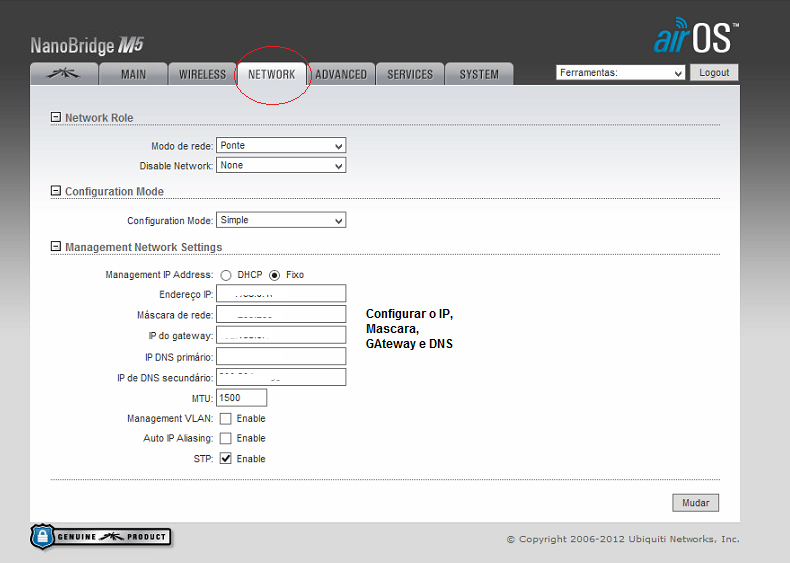Open the Modo de rede dropdown
Viewport: 790px width, 563px height.
tap(281, 146)
